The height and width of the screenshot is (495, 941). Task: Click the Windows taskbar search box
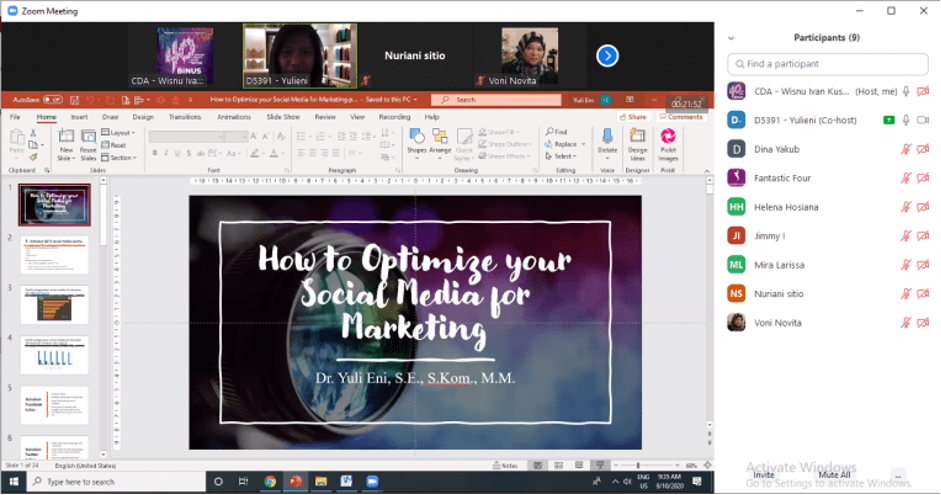click(117, 482)
